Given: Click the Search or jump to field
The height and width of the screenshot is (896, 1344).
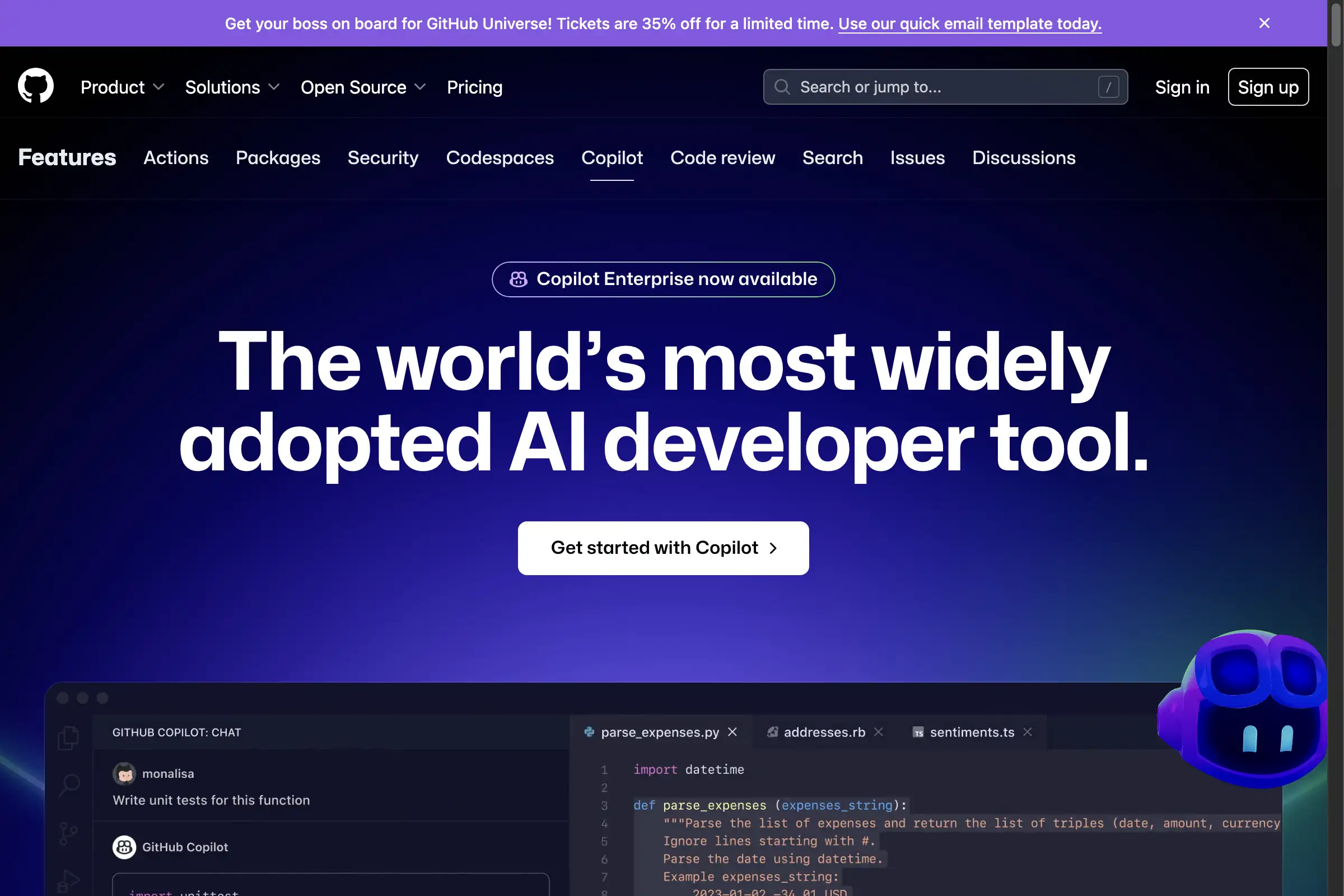Looking at the screenshot, I should tap(945, 87).
